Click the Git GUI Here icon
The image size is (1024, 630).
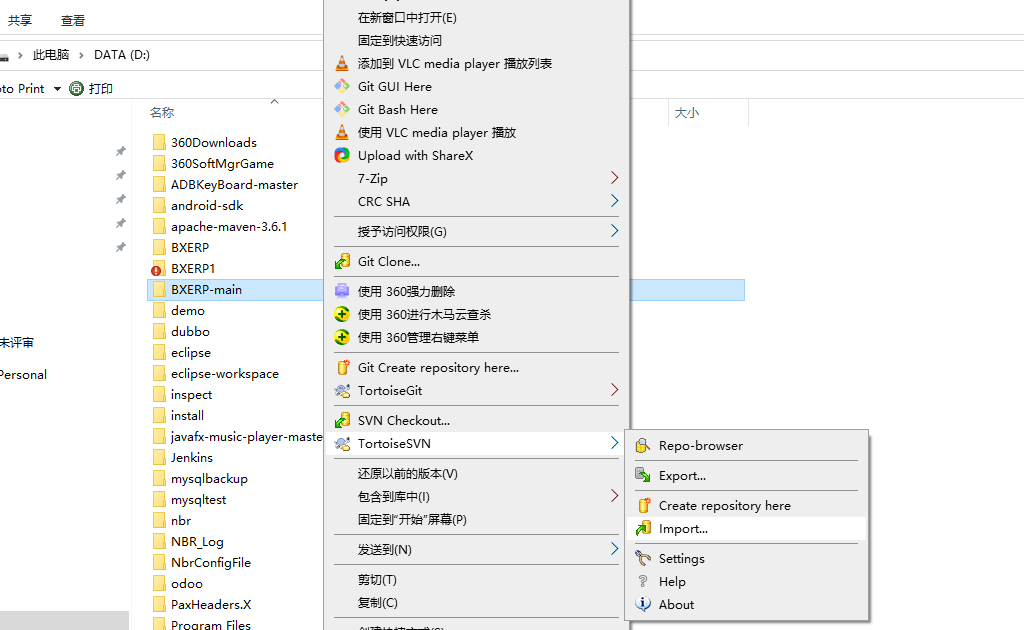coord(342,86)
